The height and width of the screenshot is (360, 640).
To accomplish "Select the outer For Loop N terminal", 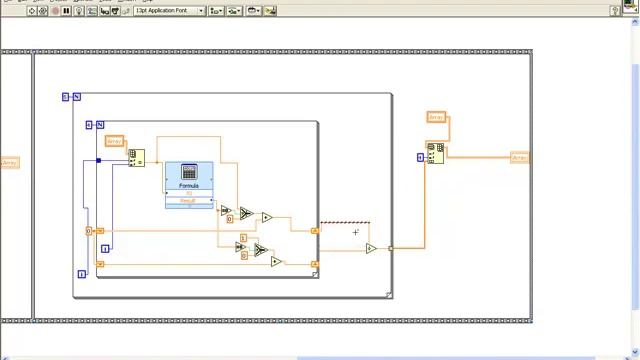I will click(x=77, y=97).
